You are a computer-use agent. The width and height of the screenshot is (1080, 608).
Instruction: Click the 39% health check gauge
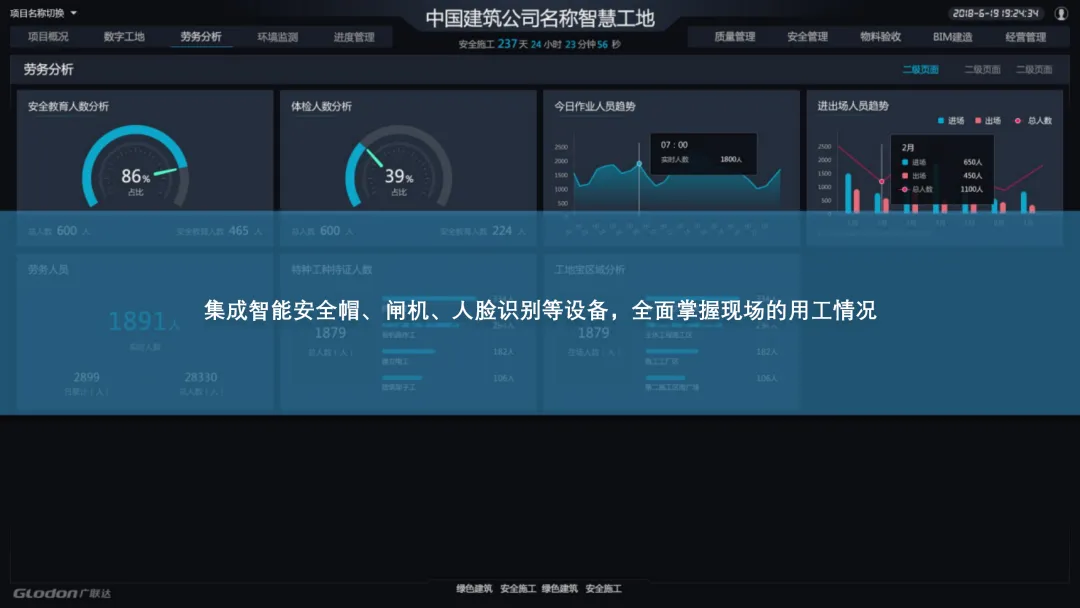[398, 167]
